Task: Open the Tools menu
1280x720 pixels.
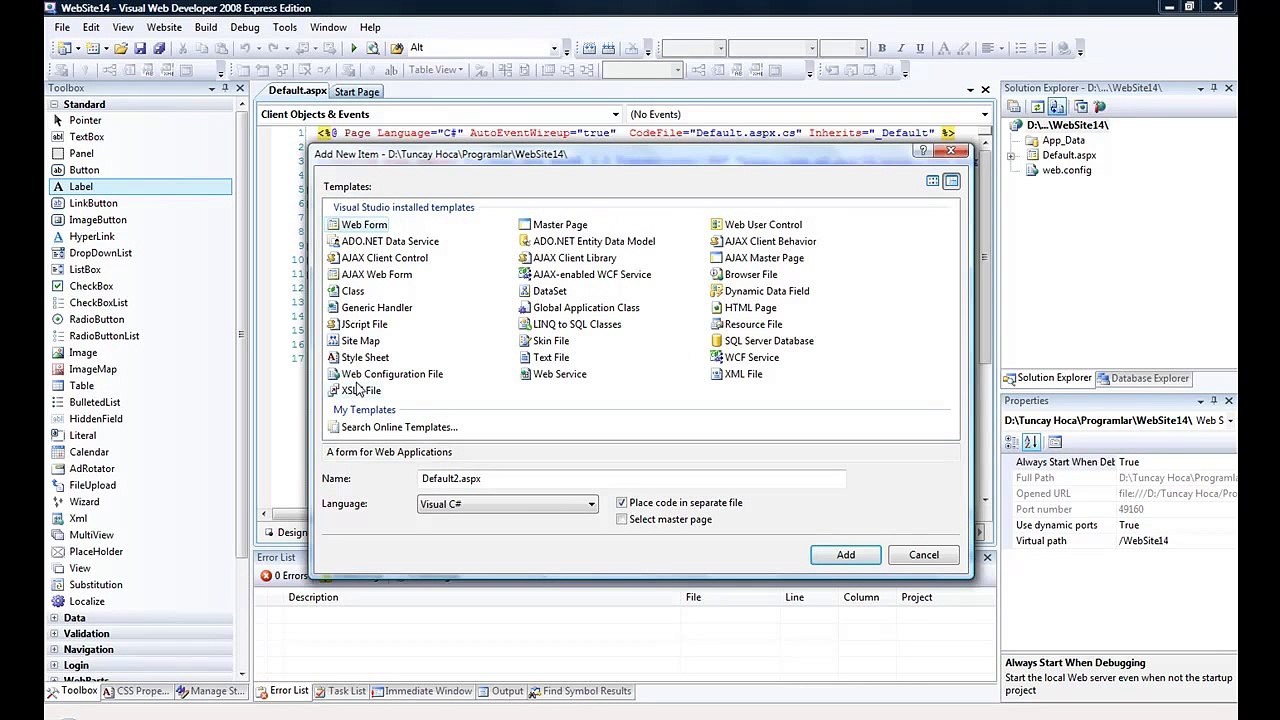Action: tap(285, 28)
